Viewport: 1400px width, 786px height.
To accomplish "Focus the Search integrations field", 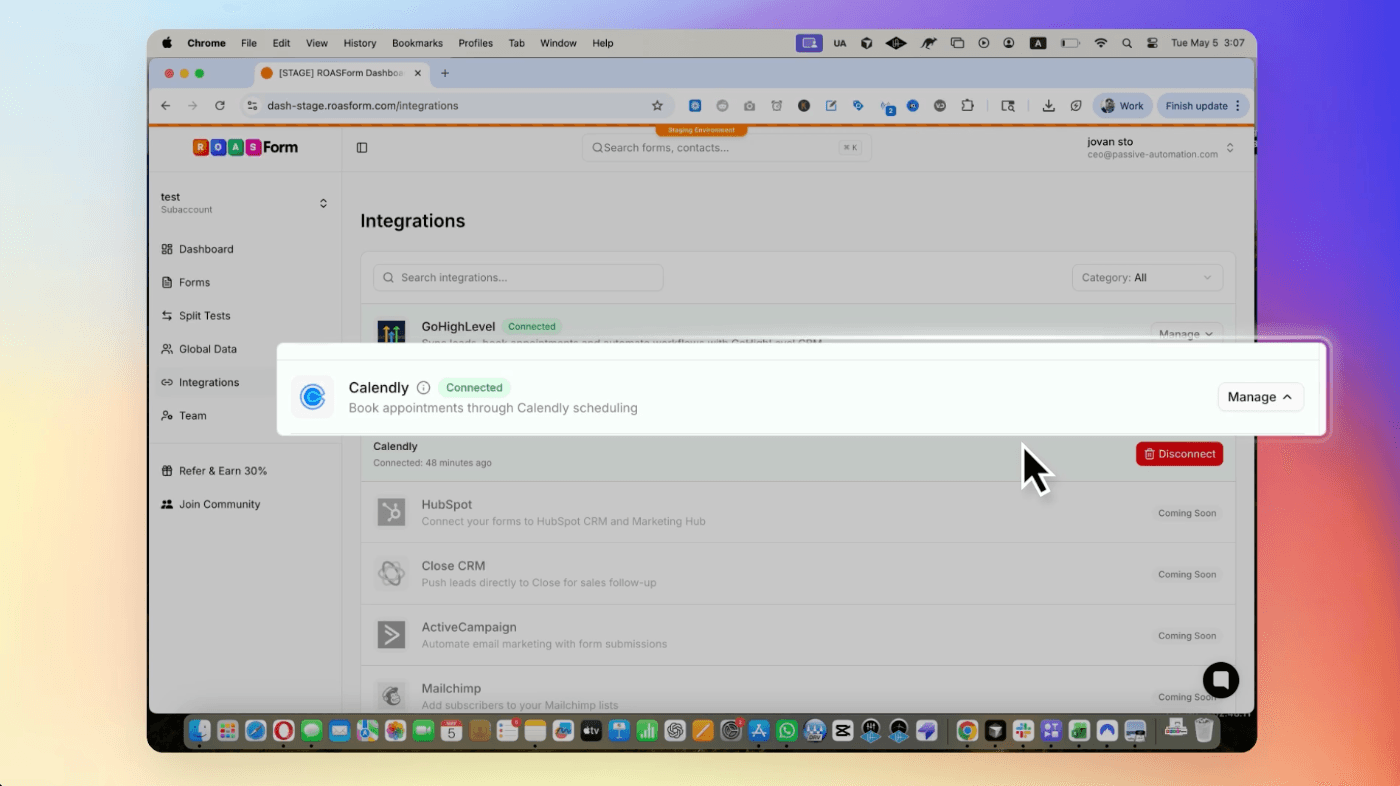I will pyautogui.click(x=518, y=277).
